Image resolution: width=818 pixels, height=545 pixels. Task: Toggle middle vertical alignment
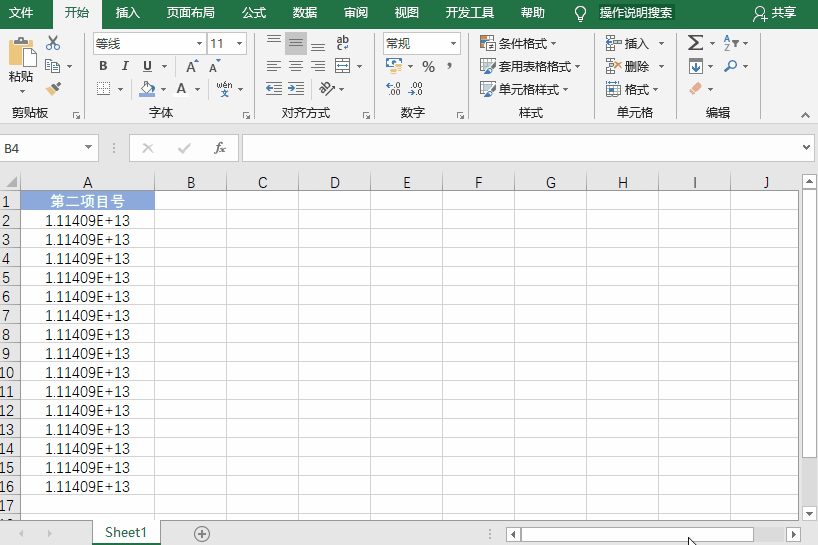pos(296,43)
